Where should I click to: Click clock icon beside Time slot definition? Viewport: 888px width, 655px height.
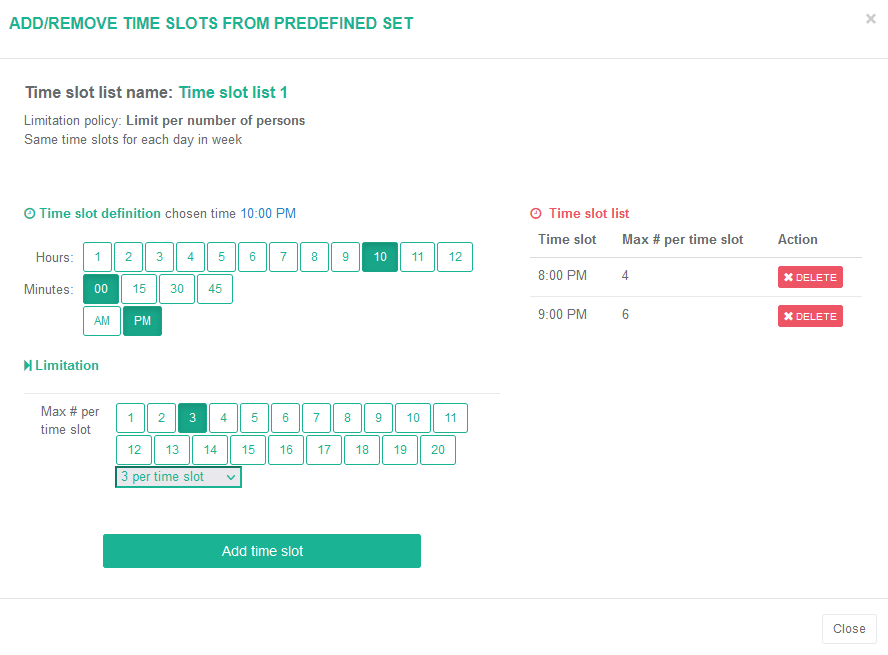(29, 214)
